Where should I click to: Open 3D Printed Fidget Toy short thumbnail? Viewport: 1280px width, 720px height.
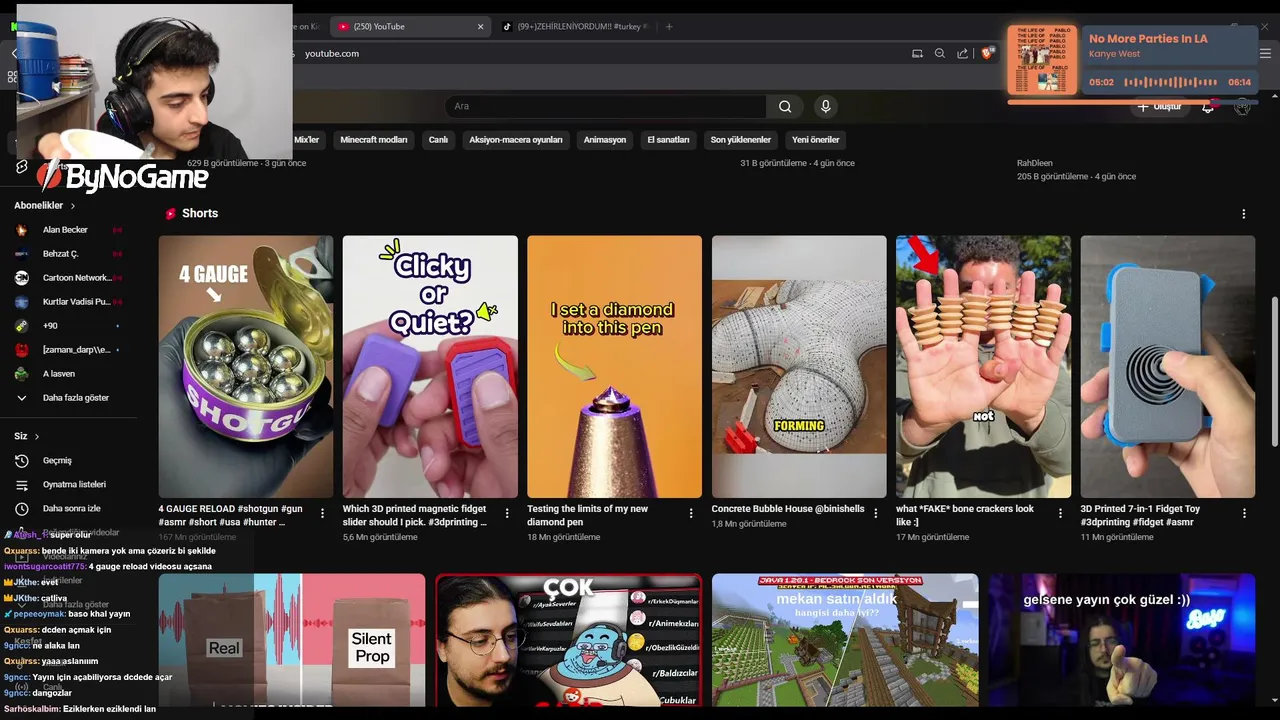pos(1168,367)
